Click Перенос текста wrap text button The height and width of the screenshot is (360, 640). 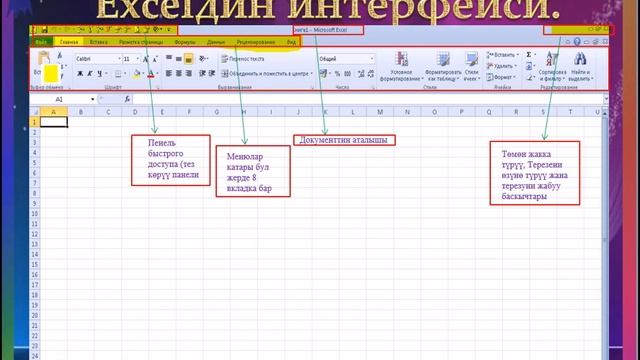242,59
